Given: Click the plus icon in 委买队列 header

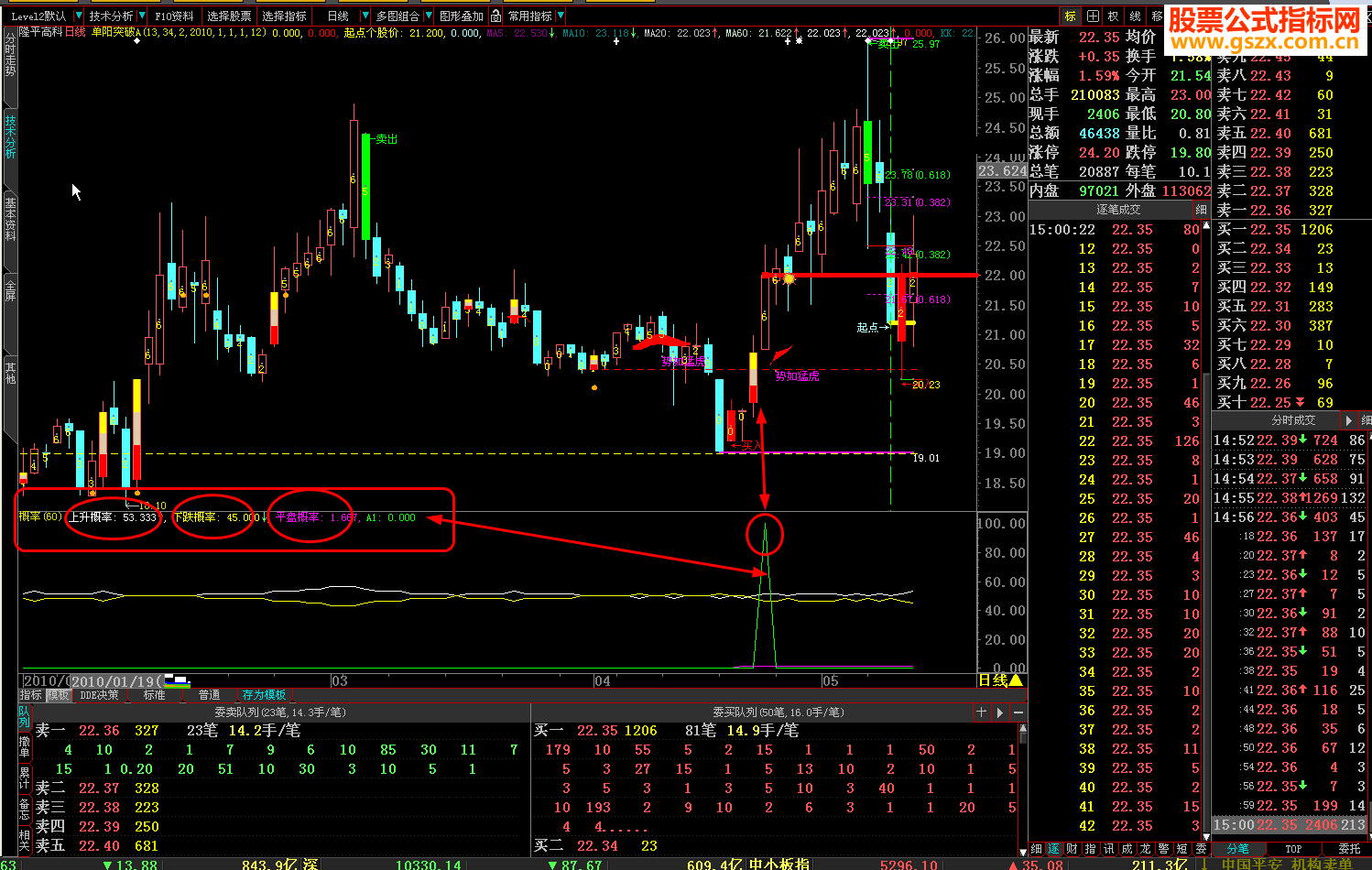Looking at the screenshot, I should [x=982, y=712].
